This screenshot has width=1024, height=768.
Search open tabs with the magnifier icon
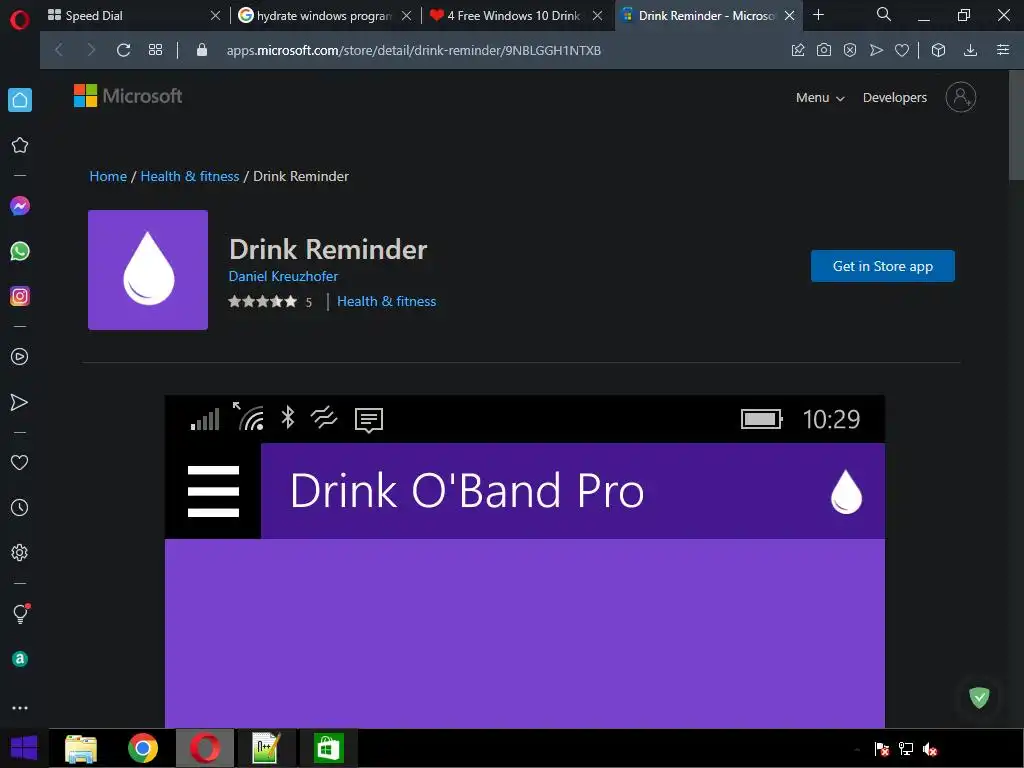884,14
